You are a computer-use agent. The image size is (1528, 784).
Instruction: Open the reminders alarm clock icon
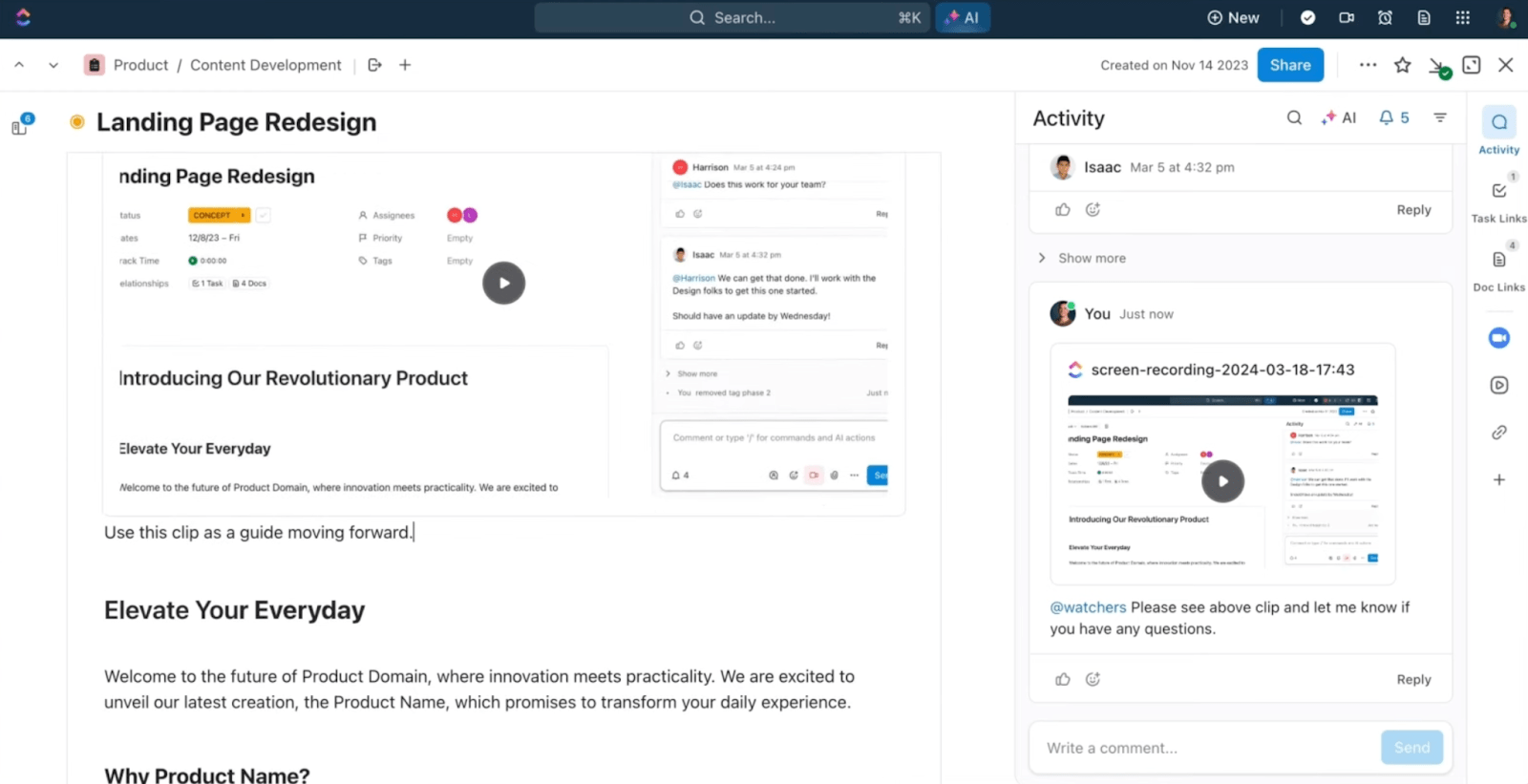click(1385, 17)
